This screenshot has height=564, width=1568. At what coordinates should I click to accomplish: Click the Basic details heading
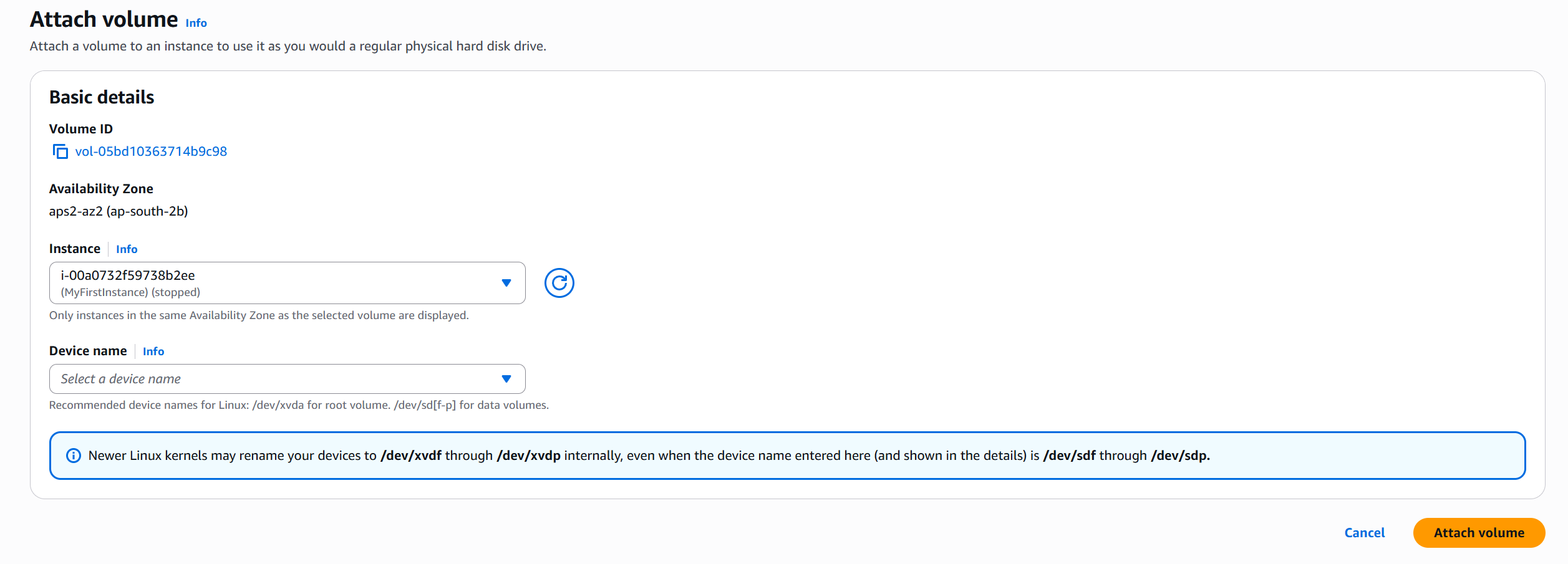pyautogui.click(x=102, y=97)
